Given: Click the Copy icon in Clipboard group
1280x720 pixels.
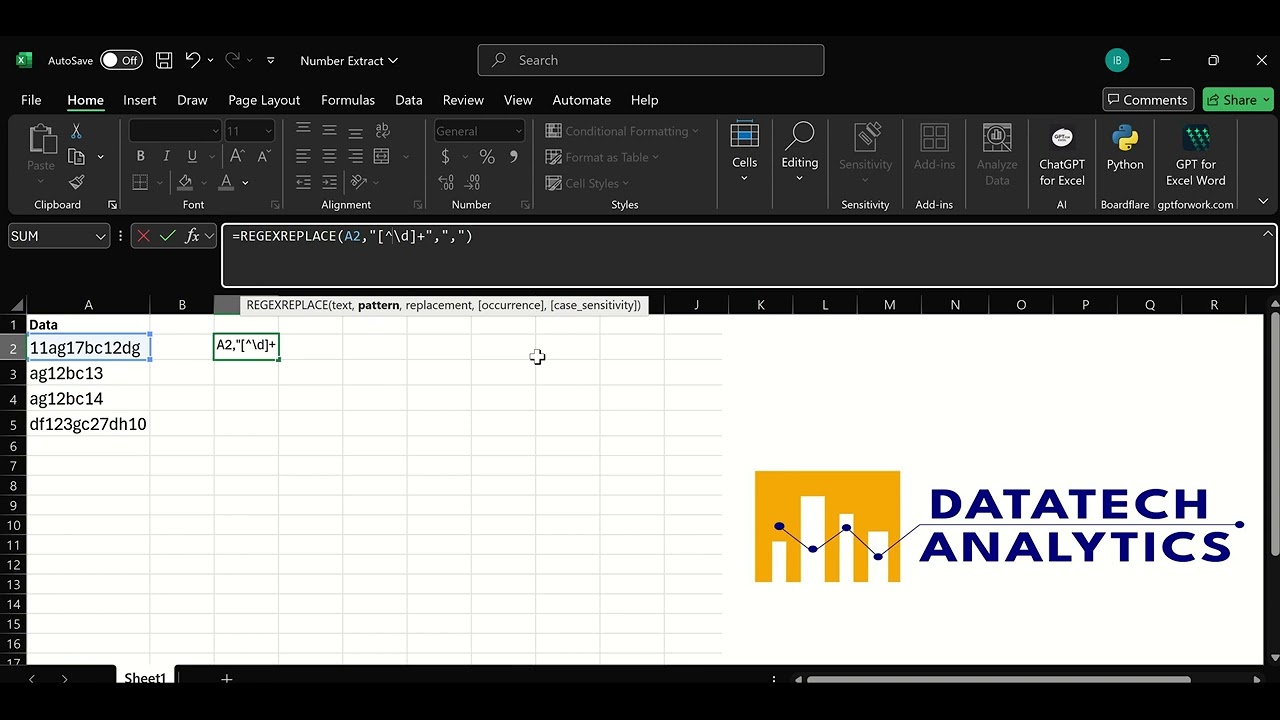Looking at the screenshot, I should click(x=77, y=157).
